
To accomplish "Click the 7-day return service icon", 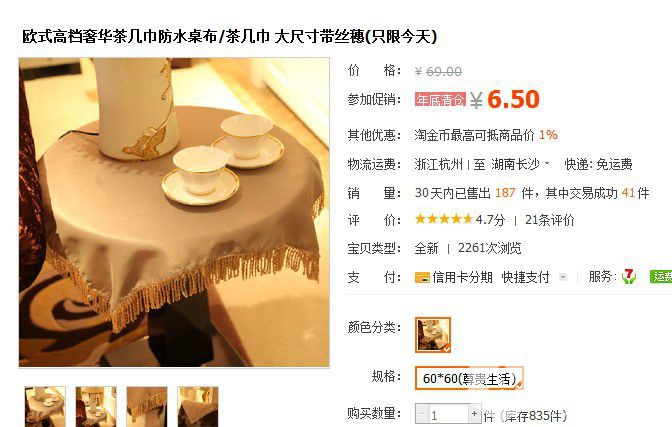I will (x=629, y=277).
